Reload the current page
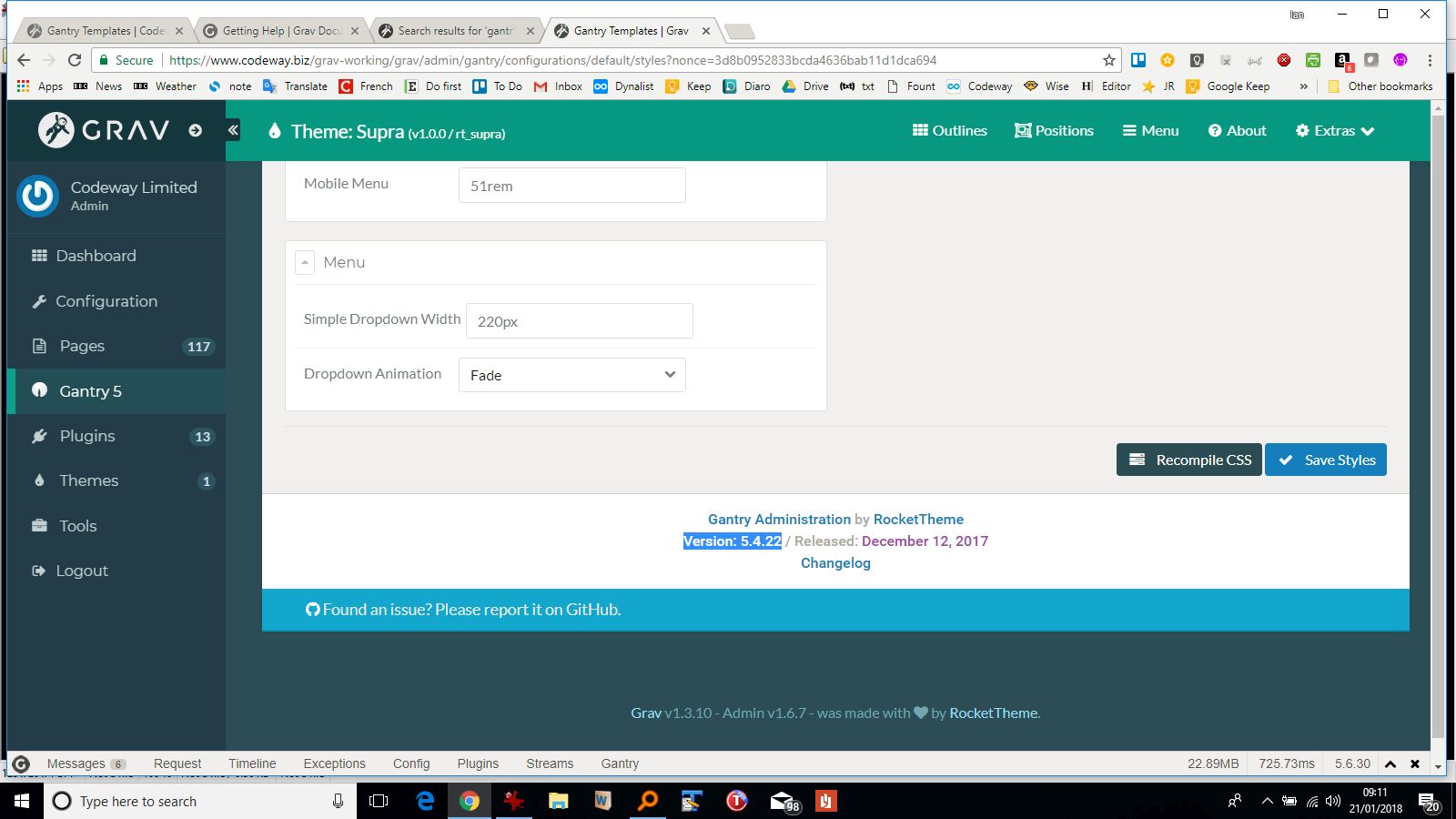Image resolution: width=1456 pixels, height=819 pixels. [75, 60]
